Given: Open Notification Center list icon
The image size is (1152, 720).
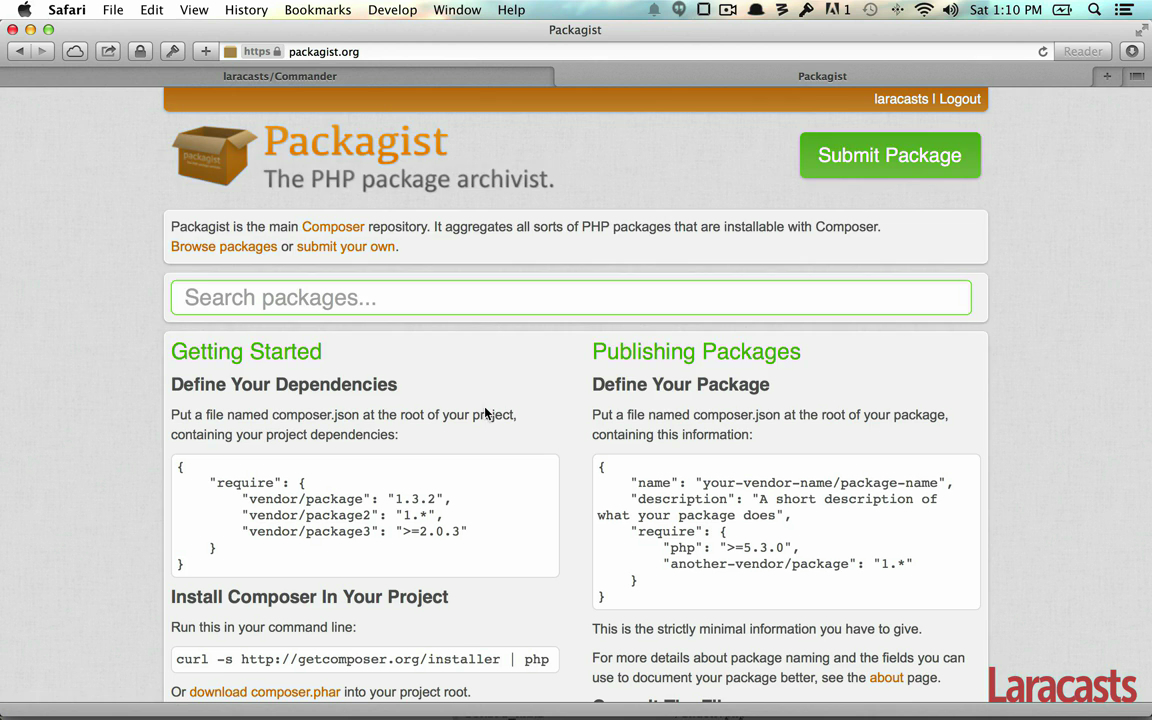Looking at the screenshot, I should point(1123,10).
